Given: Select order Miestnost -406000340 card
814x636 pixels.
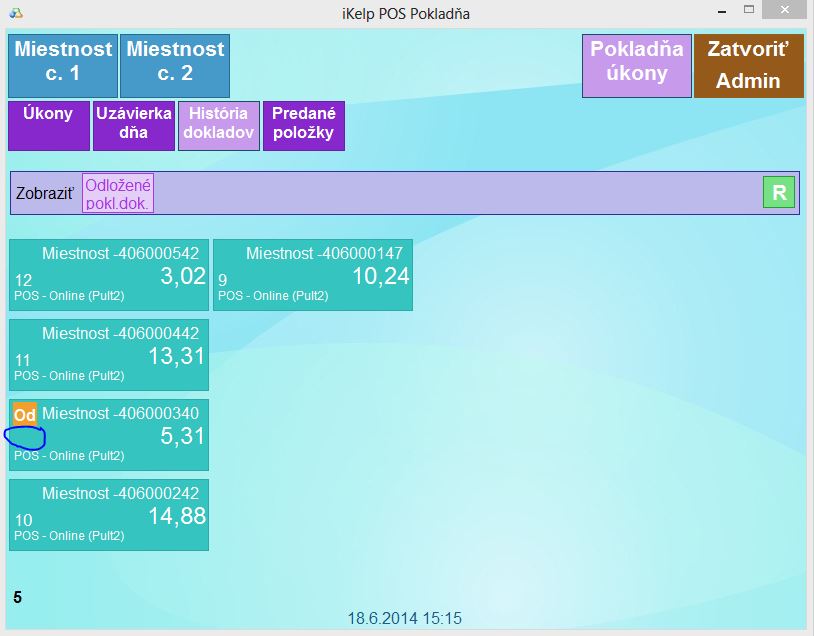Looking at the screenshot, I should pos(109,435).
